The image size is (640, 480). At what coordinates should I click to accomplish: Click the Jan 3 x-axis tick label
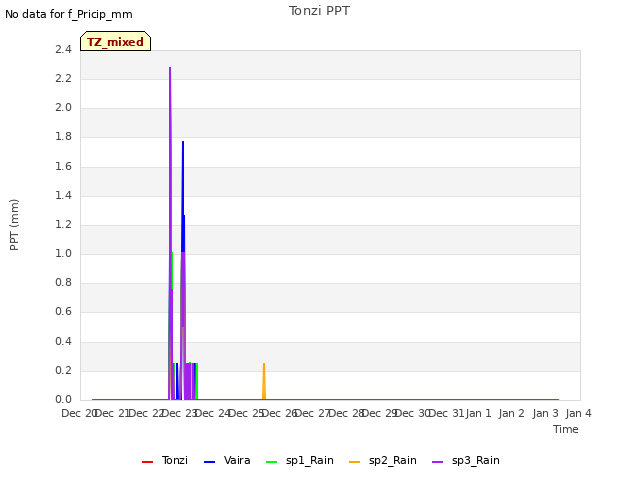[x=545, y=413]
